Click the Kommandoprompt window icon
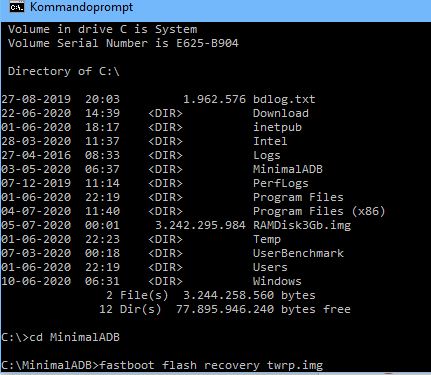The image size is (431, 375). pos(17,7)
